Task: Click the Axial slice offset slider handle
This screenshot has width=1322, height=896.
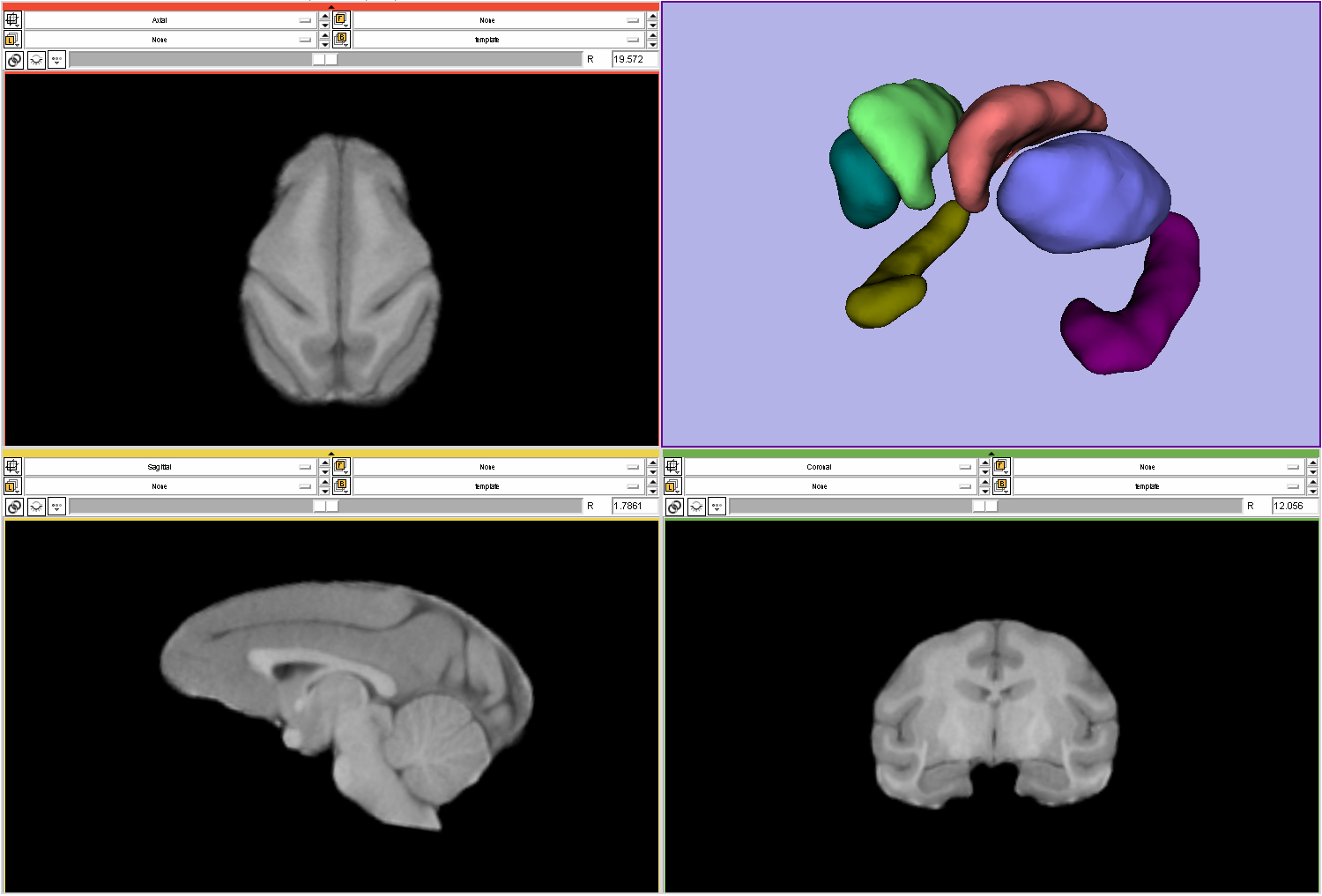Action: tap(325, 59)
